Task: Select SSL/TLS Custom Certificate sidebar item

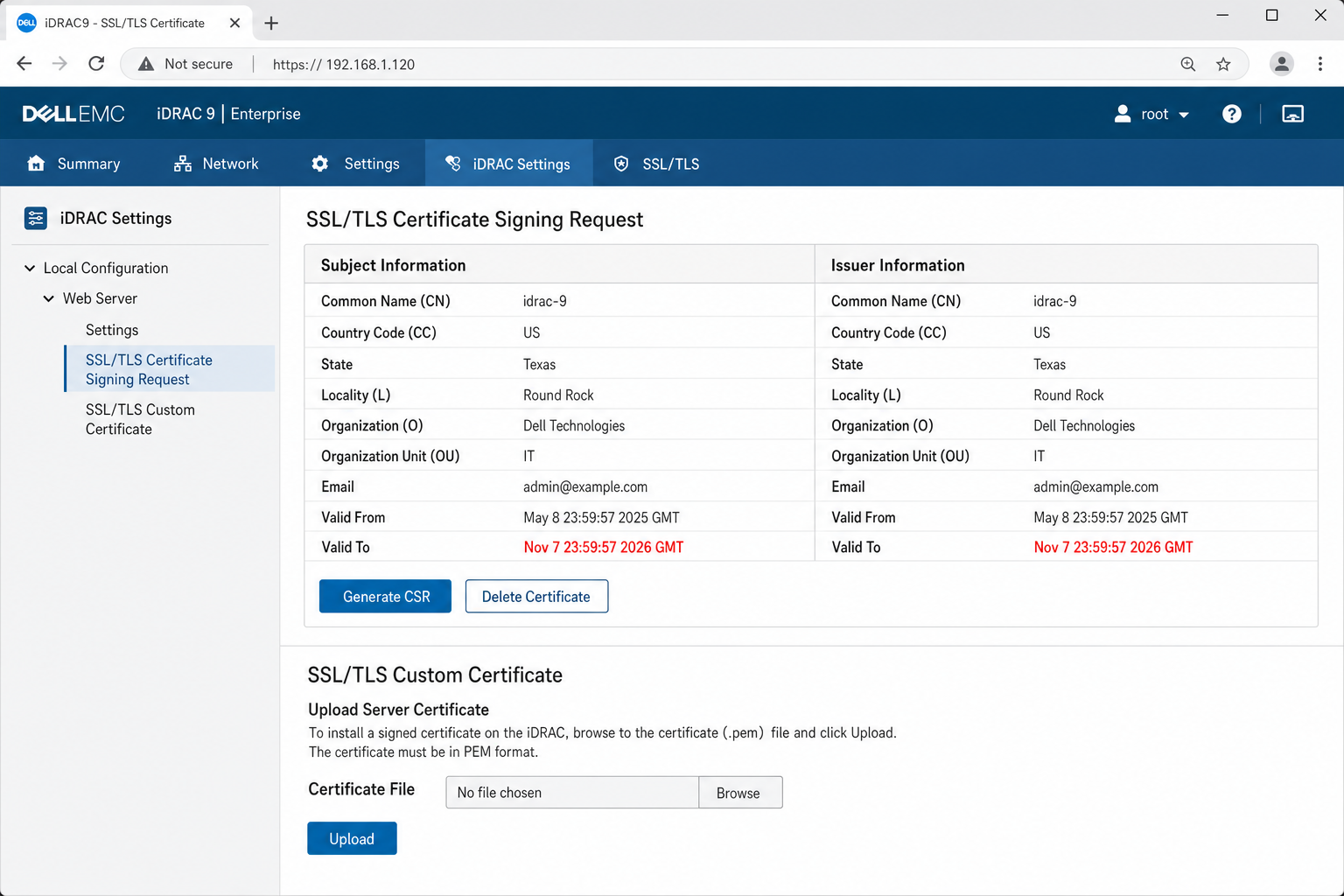Action: click(x=140, y=419)
